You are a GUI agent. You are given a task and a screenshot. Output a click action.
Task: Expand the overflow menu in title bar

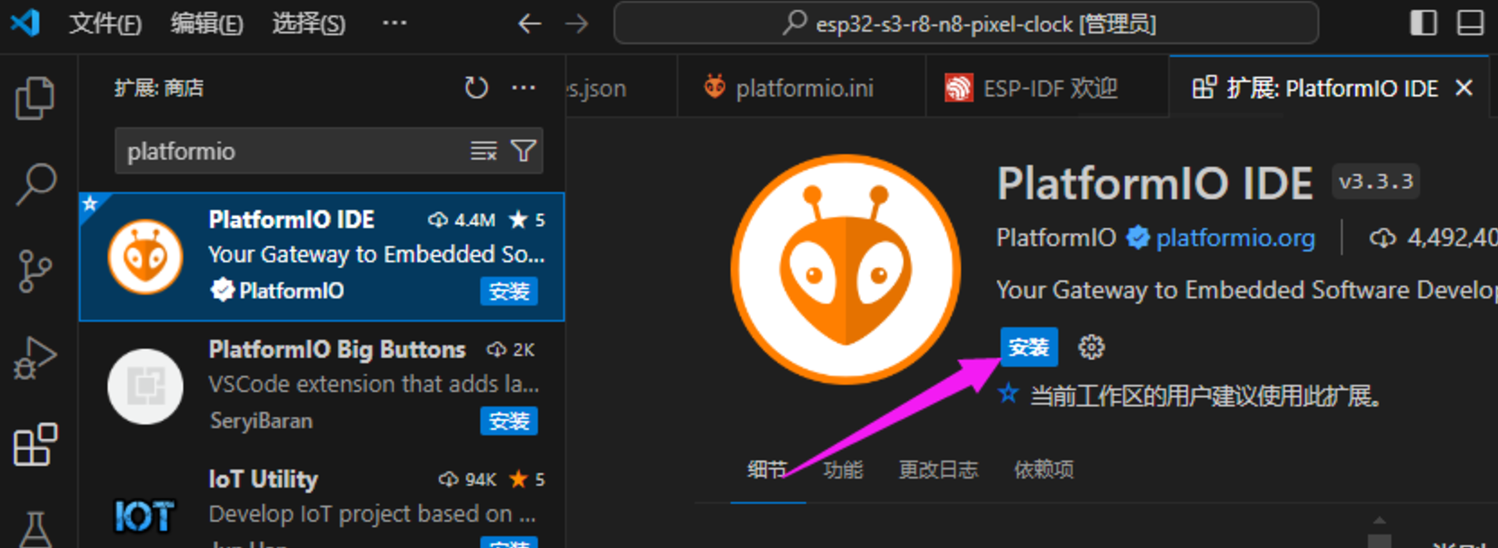click(x=395, y=23)
